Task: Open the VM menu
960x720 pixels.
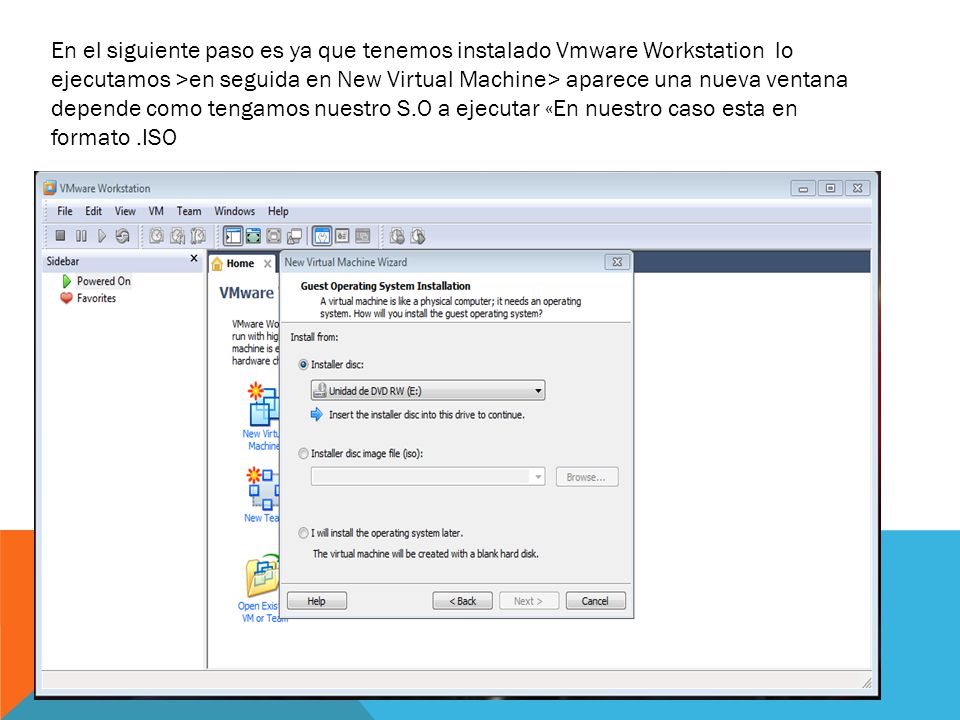Action: 156,211
